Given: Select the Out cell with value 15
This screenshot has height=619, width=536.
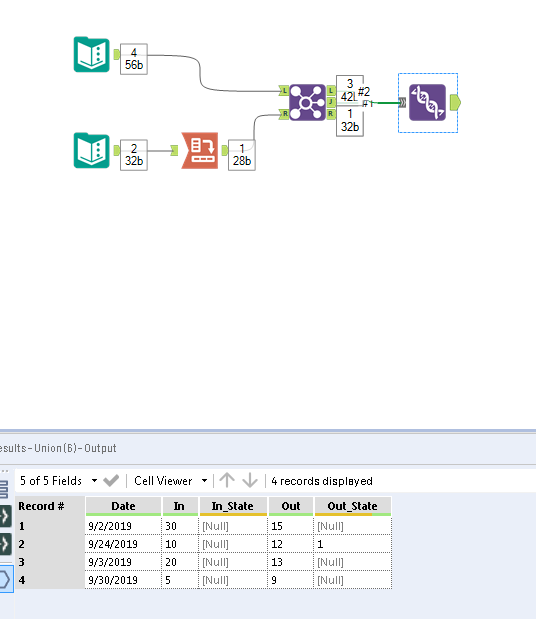Looking at the screenshot, I should point(290,526).
